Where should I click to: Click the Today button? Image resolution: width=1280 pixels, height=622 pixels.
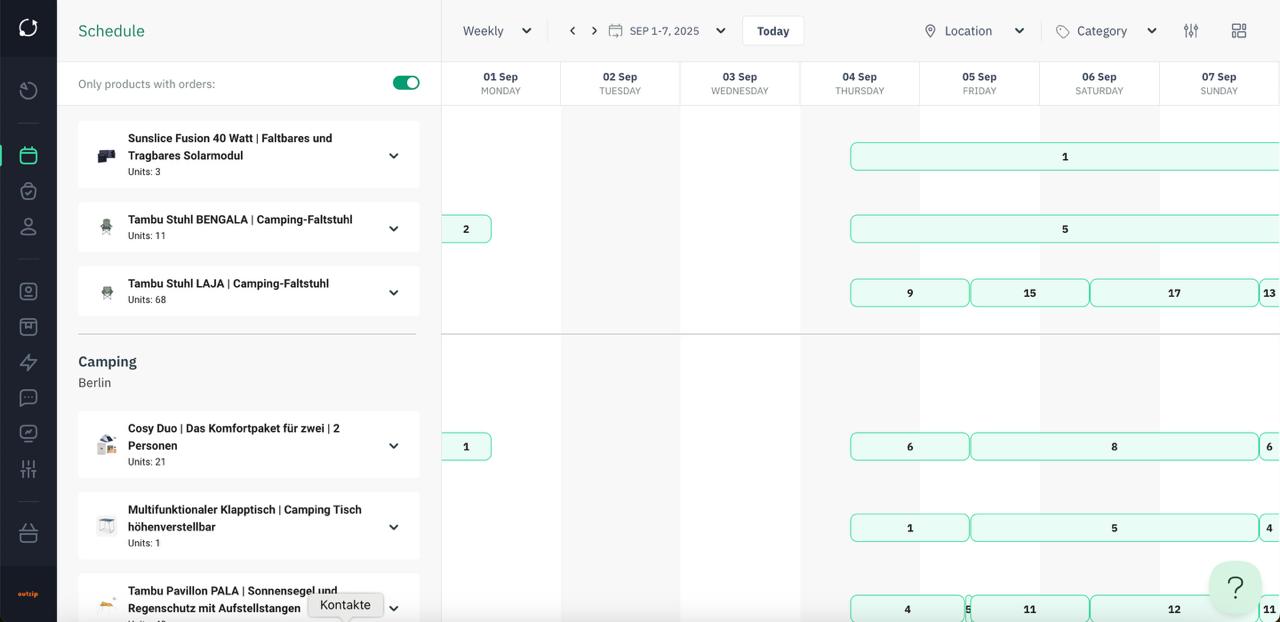(772, 30)
